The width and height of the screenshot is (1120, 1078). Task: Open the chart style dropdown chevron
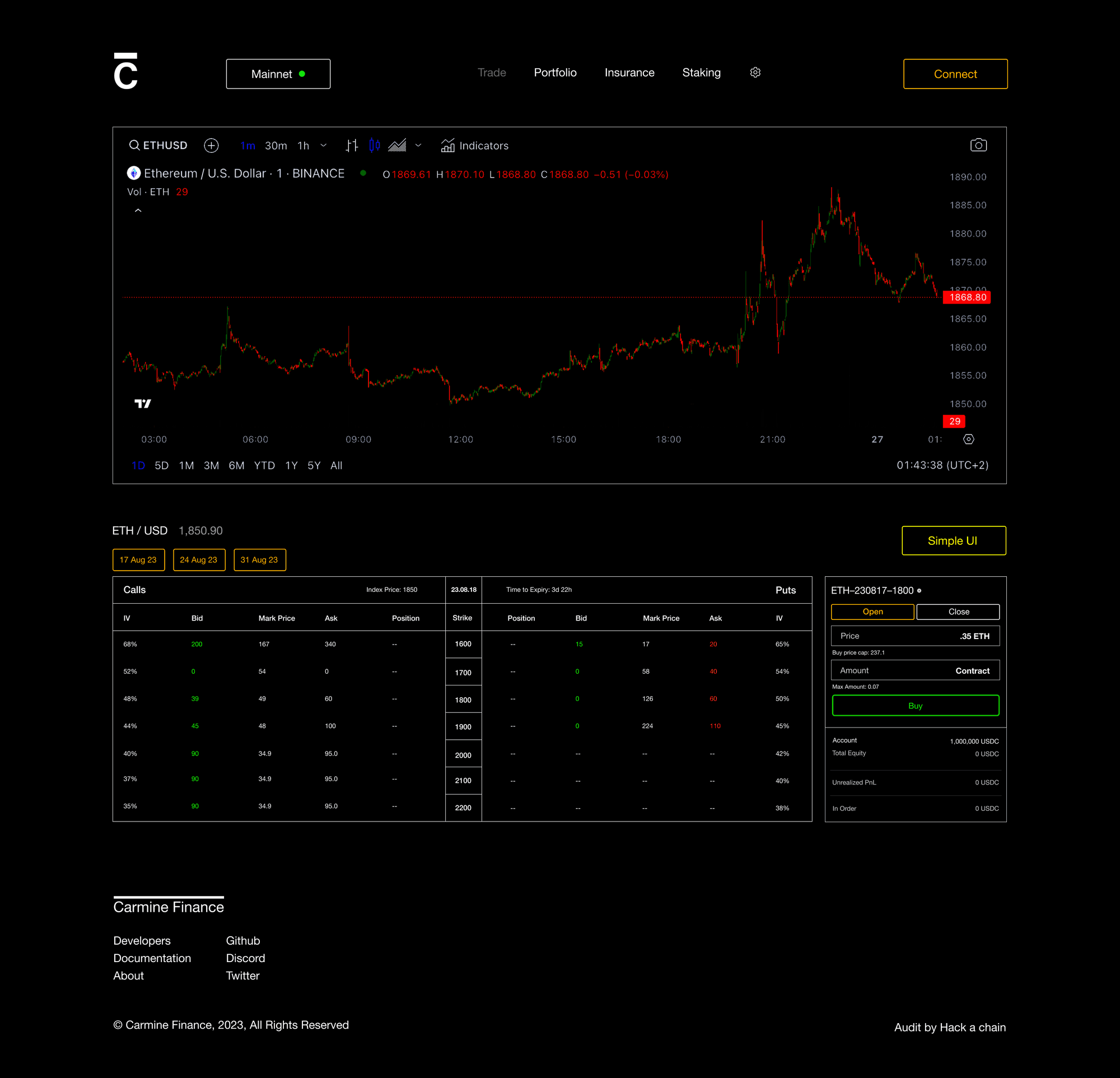click(418, 146)
